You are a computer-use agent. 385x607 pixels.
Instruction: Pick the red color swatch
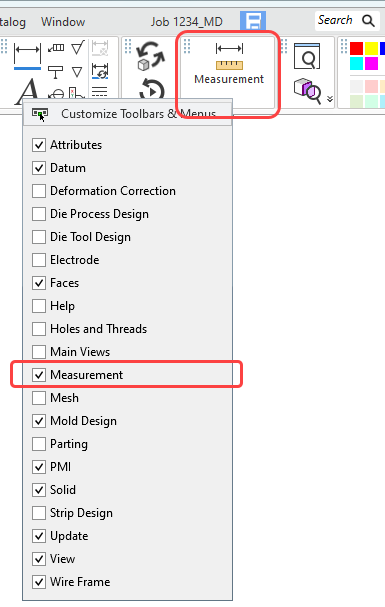(x=356, y=49)
